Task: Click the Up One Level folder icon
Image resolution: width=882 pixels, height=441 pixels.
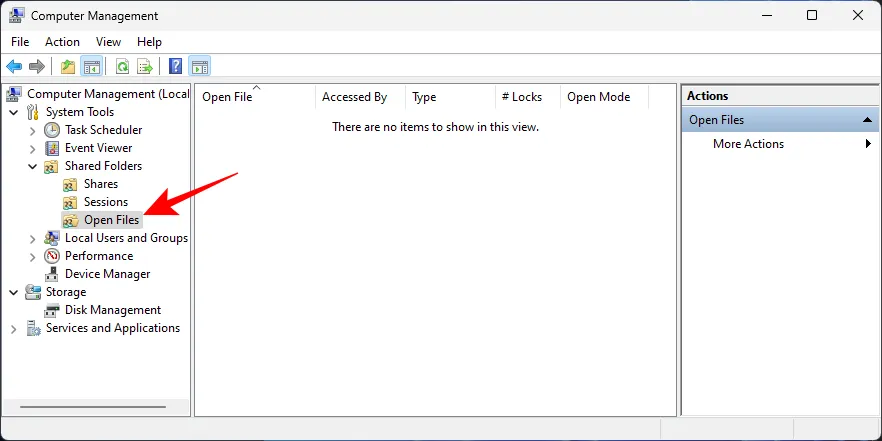Action: [67, 67]
